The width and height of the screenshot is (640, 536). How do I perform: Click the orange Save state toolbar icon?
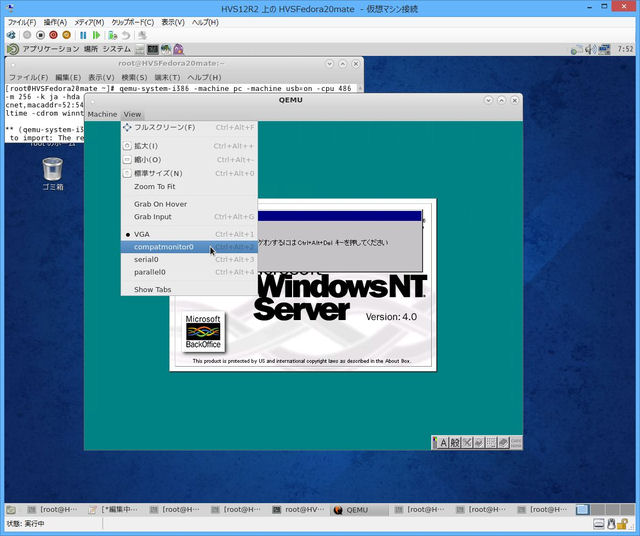point(67,36)
